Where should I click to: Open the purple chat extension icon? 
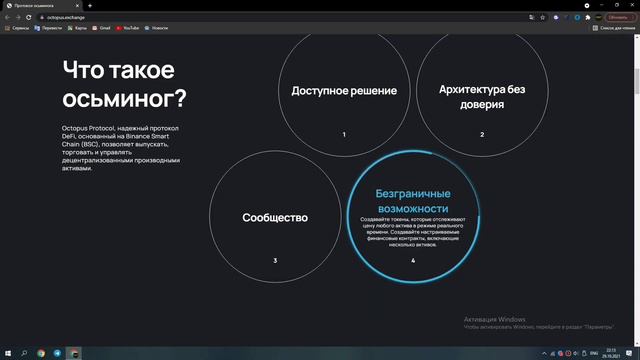pos(556,18)
